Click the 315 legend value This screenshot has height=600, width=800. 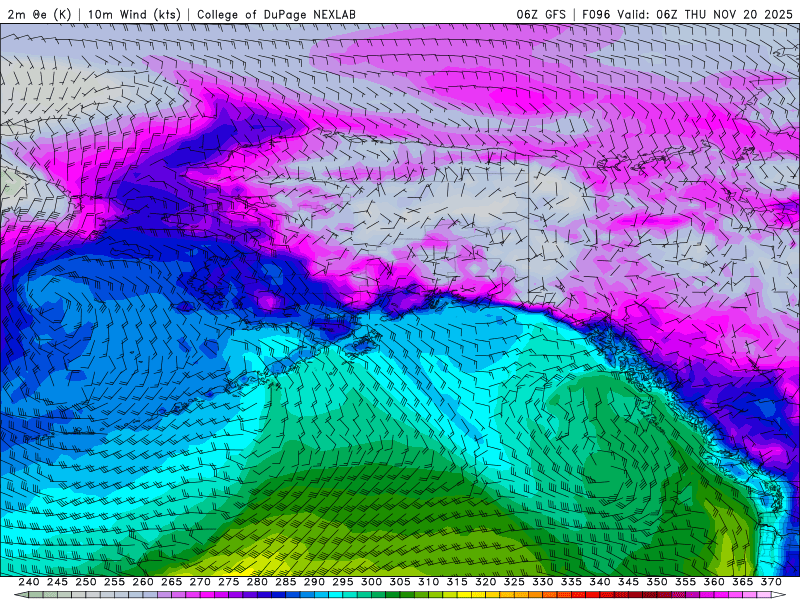coord(457,582)
